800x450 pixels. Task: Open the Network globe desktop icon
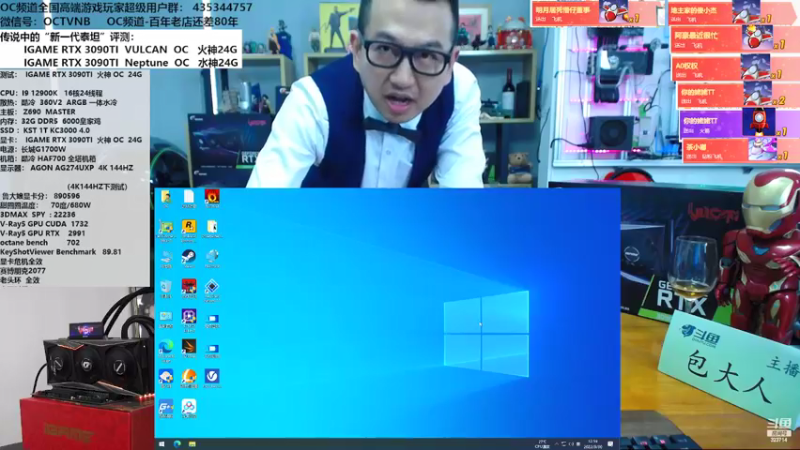coord(212,259)
